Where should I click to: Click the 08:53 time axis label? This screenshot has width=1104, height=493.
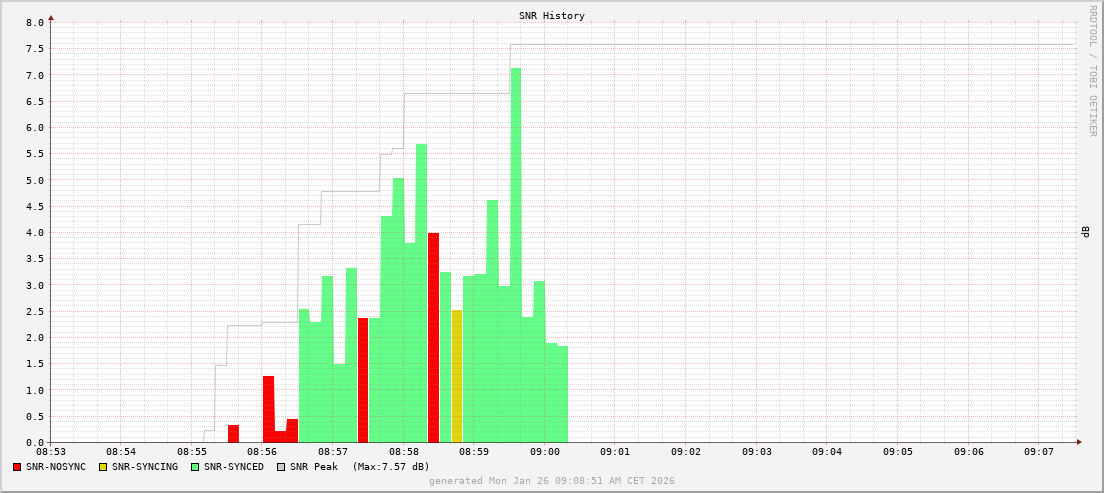coord(50,452)
